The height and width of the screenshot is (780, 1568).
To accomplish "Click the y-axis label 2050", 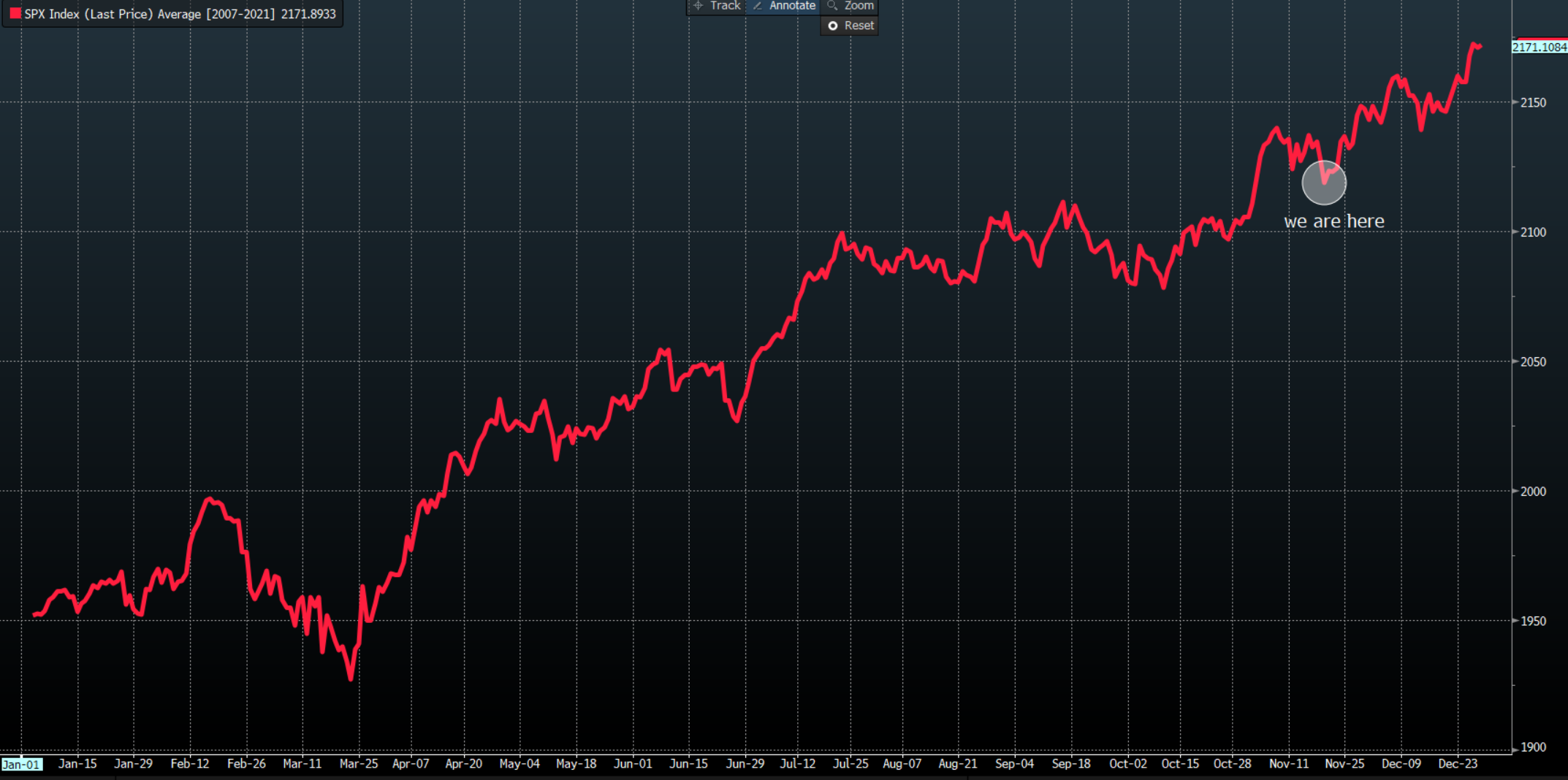I will tap(1533, 362).
